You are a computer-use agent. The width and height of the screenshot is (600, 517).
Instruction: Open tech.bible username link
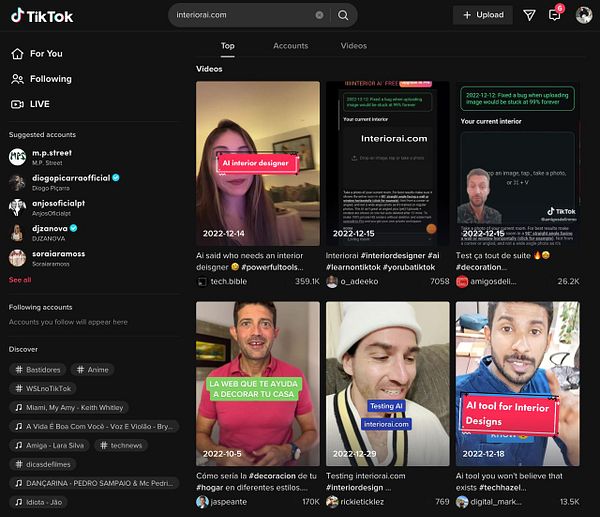(228, 282)
